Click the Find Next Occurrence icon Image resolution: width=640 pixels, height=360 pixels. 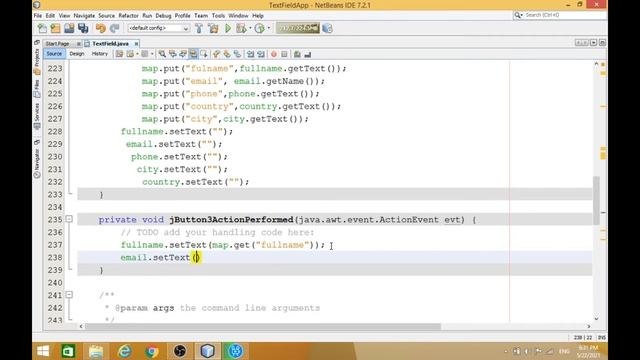(183, 54)
